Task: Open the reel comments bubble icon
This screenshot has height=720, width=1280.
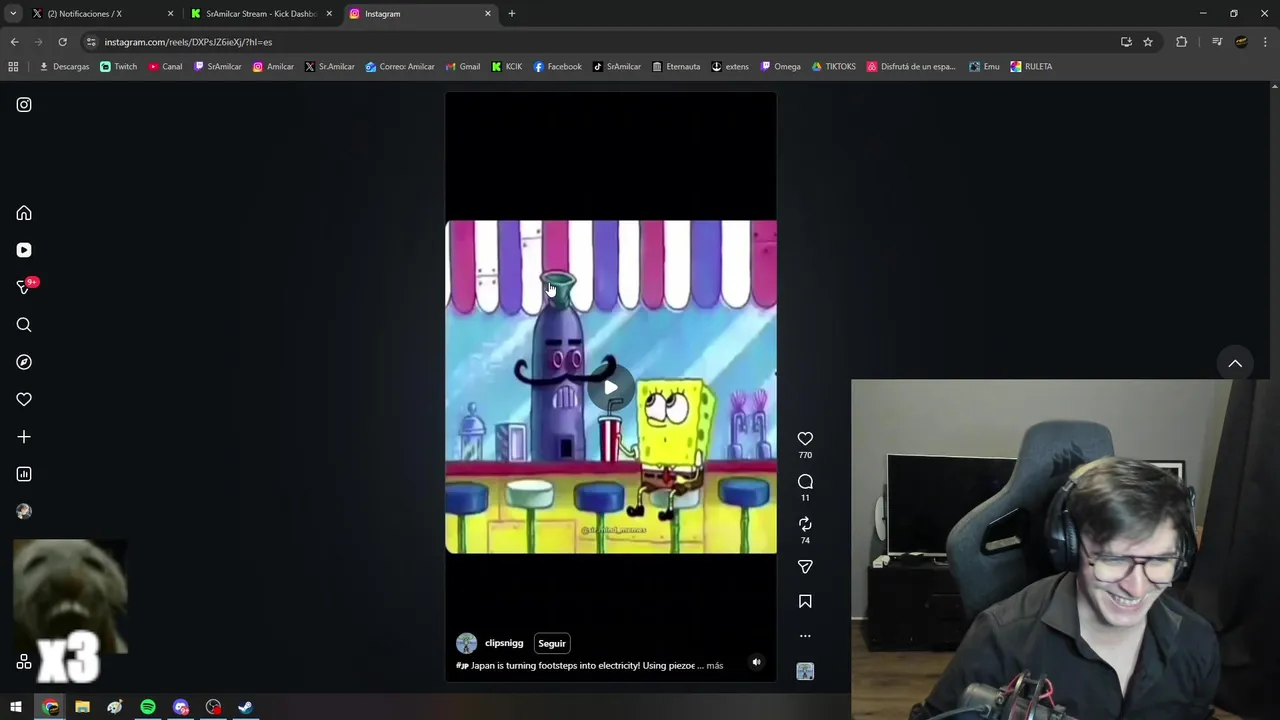Action: tap(805, 482)
